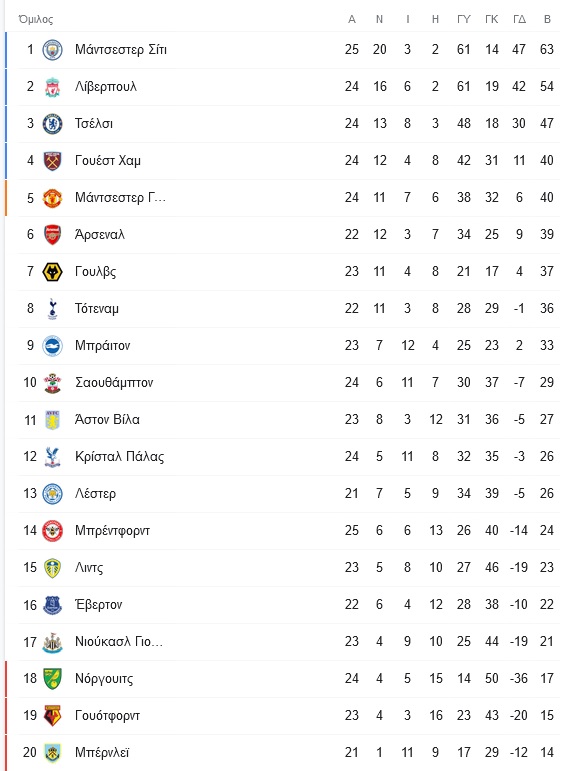Click the Chelsea club crest icon

click(52, 123)
